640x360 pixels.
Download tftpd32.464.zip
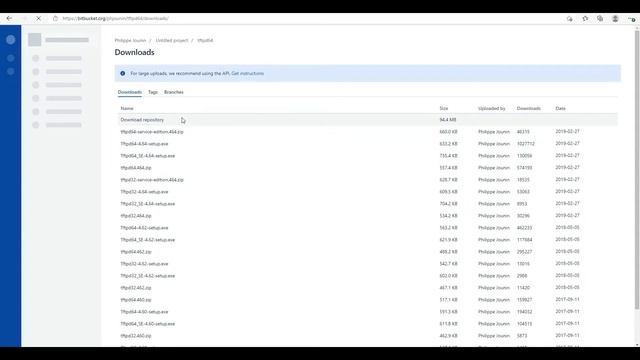click(x=136, y=216)
